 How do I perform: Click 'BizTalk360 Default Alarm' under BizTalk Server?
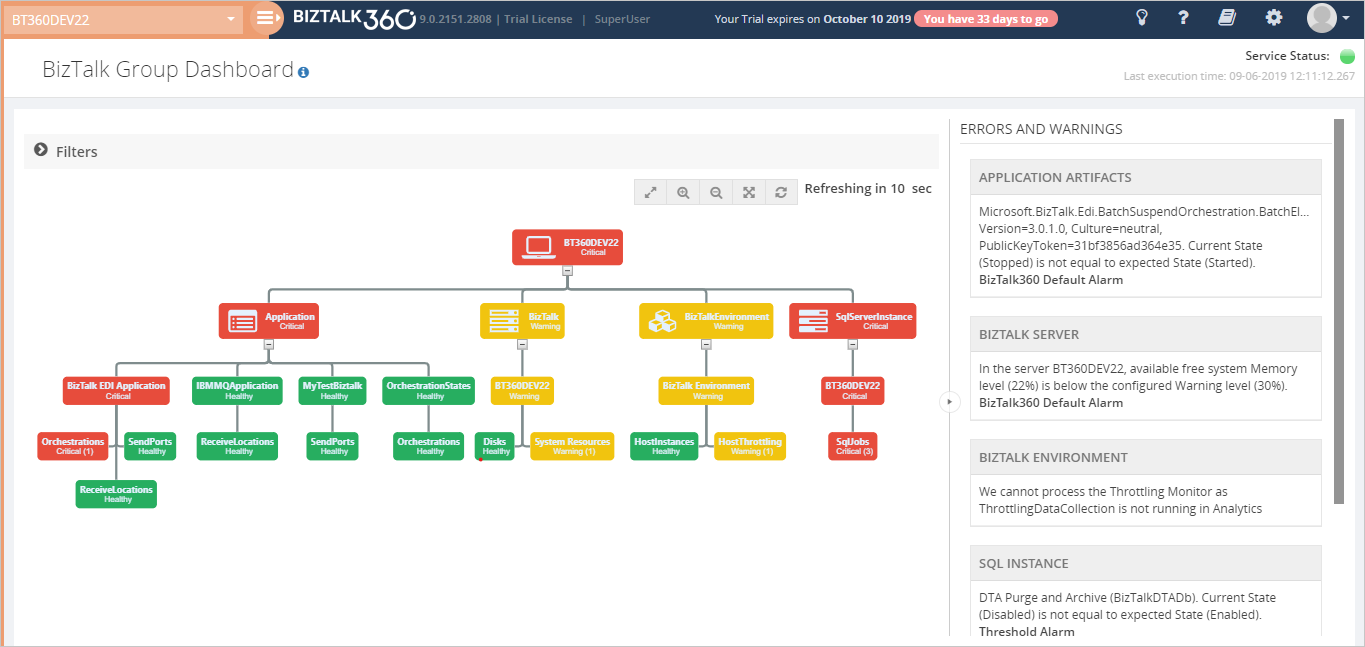point(1051,403)
